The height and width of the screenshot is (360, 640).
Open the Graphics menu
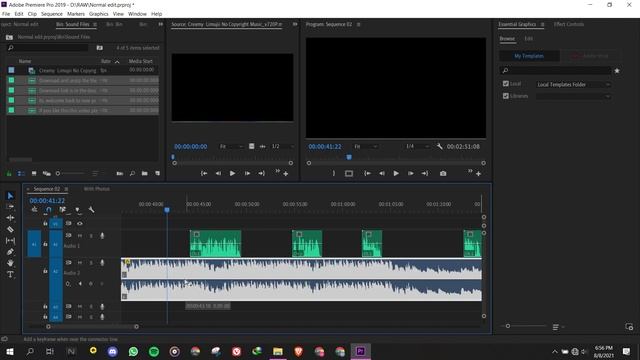point(99,14)
